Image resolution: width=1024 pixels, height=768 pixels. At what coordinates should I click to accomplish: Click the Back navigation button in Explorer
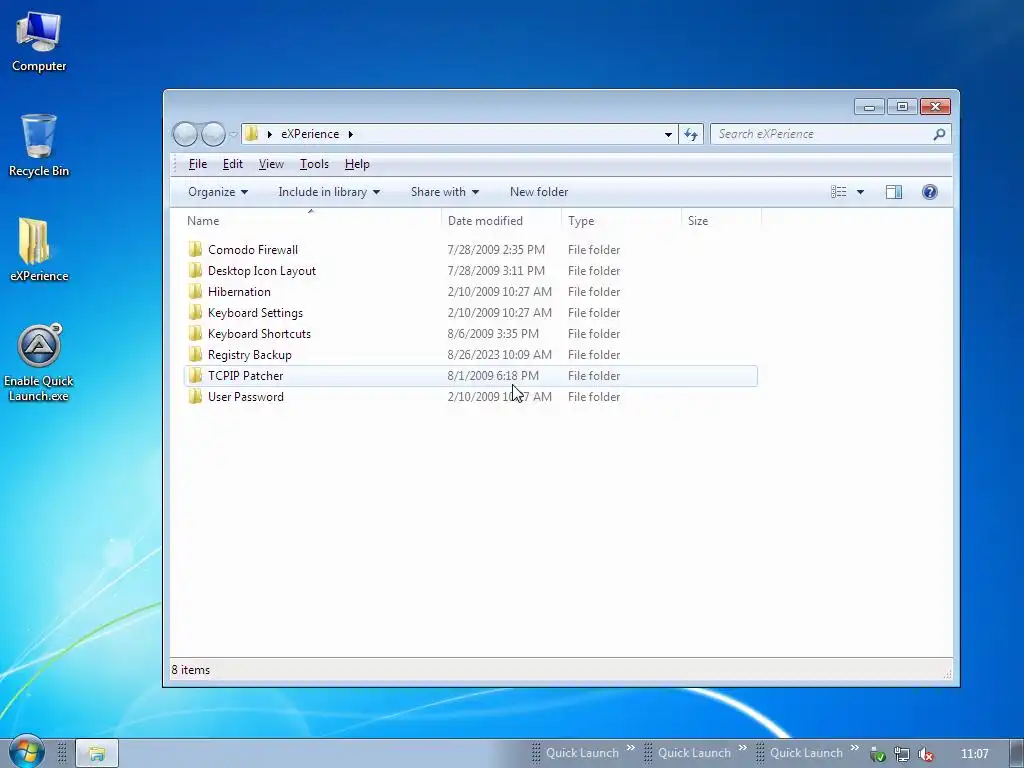(x=185, y=134)
